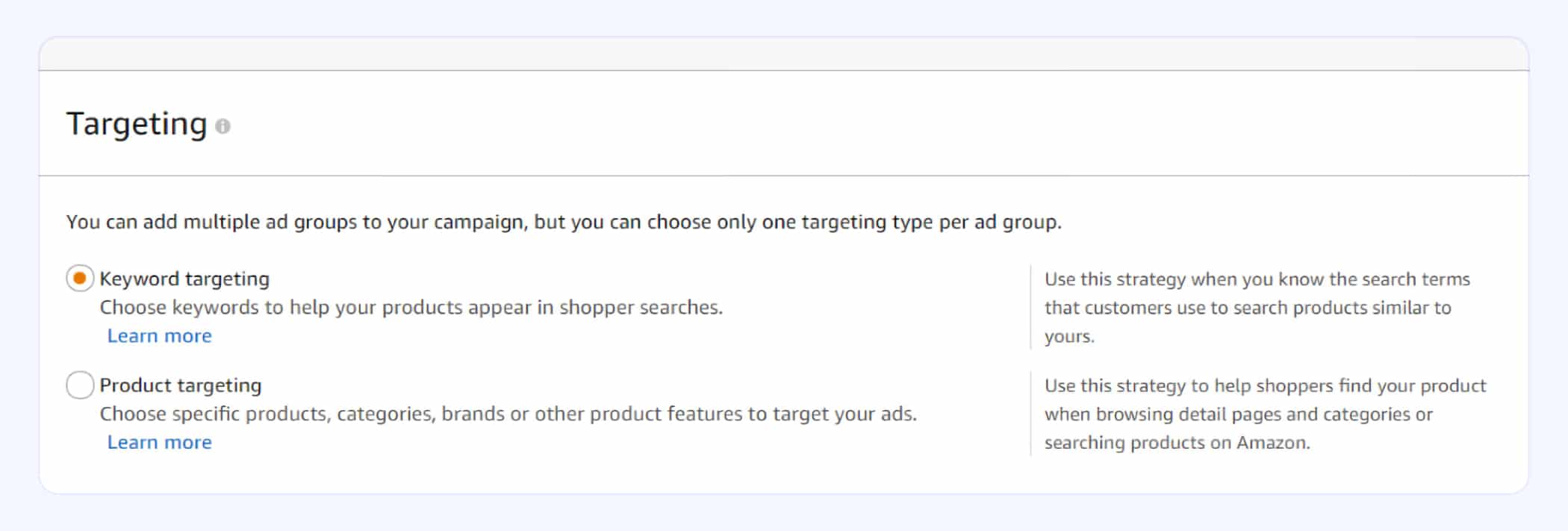1568x531 pixels.
Task: Select the Product targeting radio button
Action: [80, 385]
